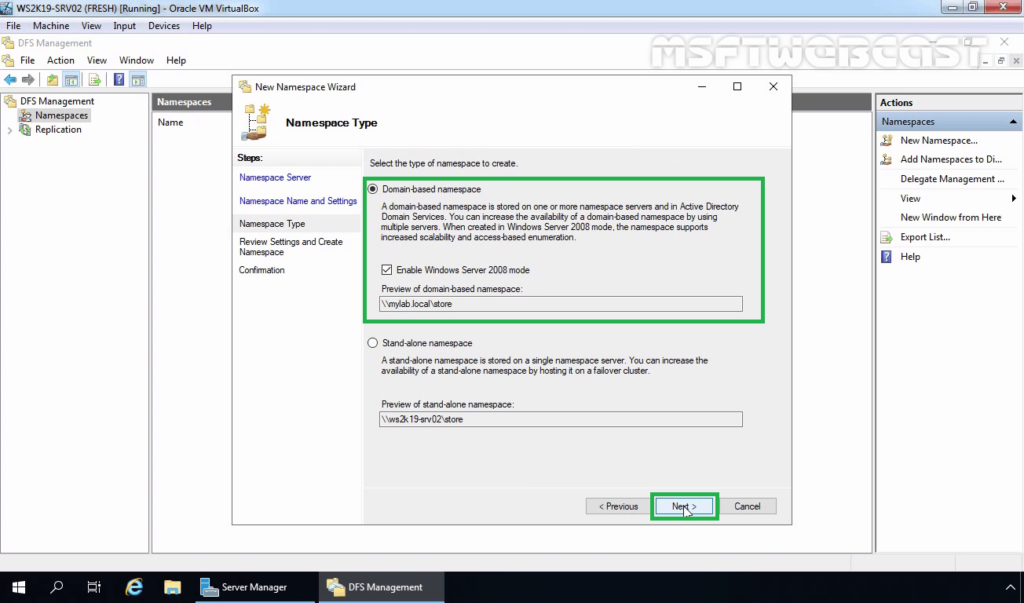The width and height of the screenshot is (1024, 603).
Task: Maximize the New Namespace Wizard window
Action: coord(737,86)
